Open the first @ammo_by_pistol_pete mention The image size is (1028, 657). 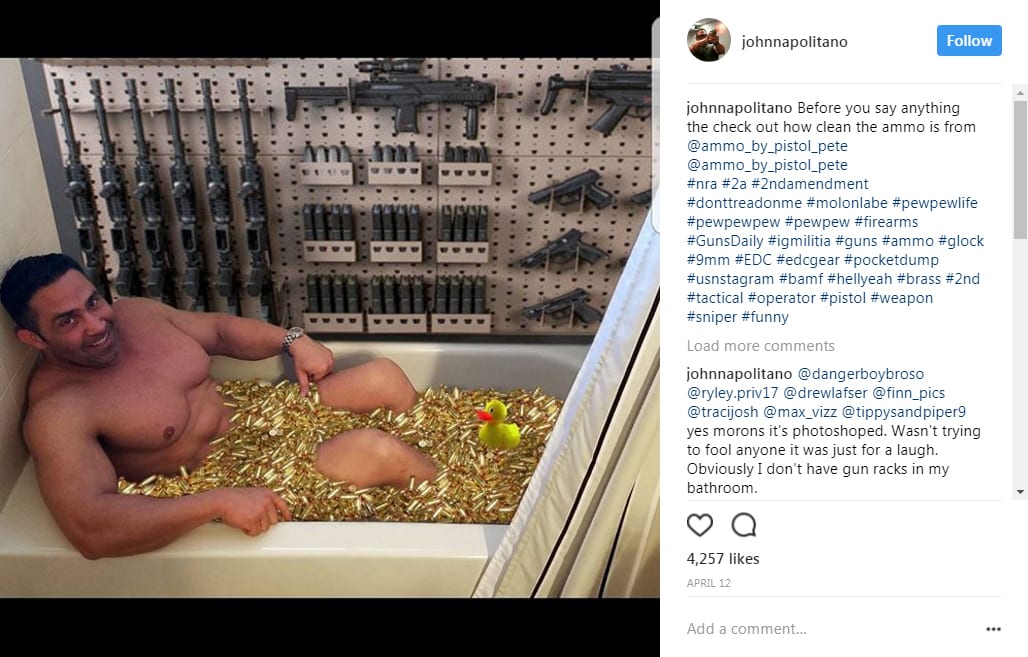[767, 146]
